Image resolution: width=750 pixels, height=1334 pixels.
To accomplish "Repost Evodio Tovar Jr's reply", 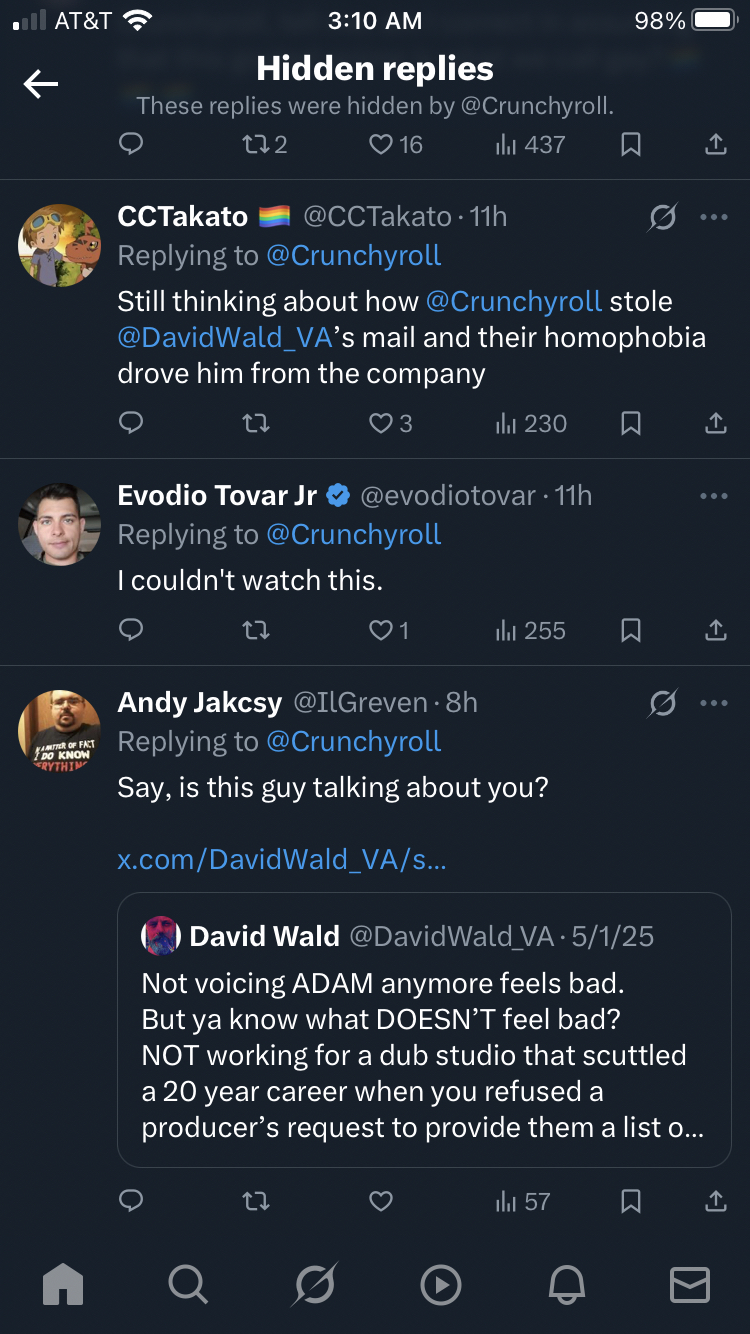I will [x=256, y=631].
